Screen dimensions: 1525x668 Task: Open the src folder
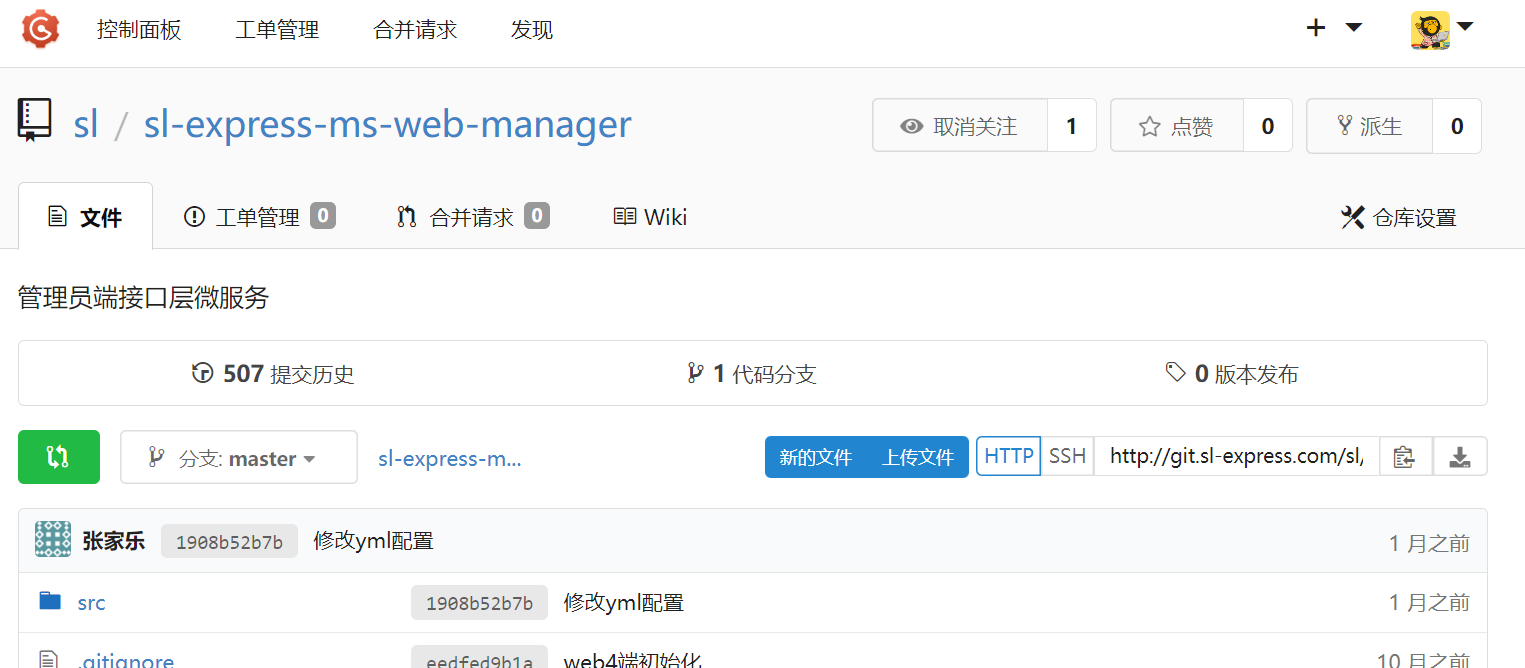point(91,603)
